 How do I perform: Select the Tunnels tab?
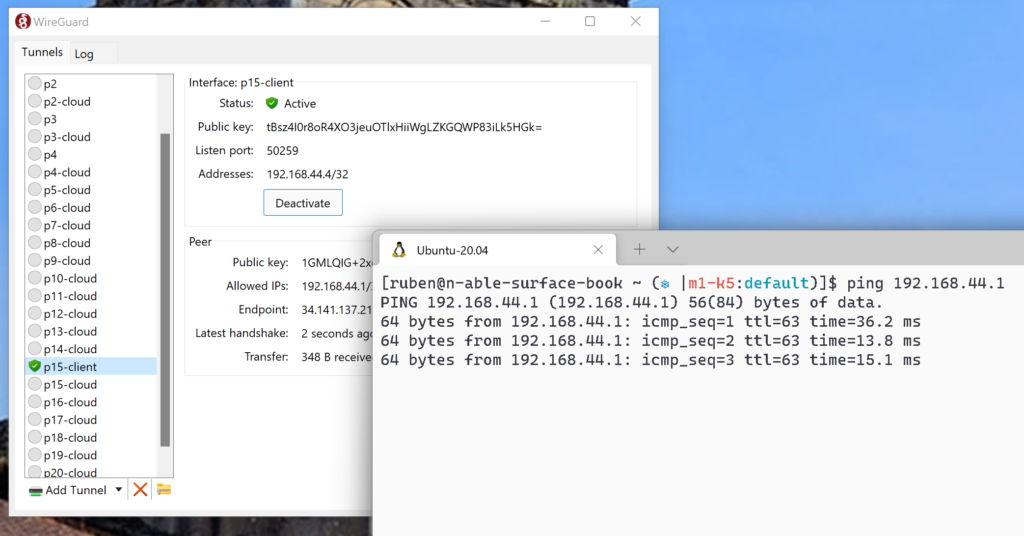click(x=42, y=53)
